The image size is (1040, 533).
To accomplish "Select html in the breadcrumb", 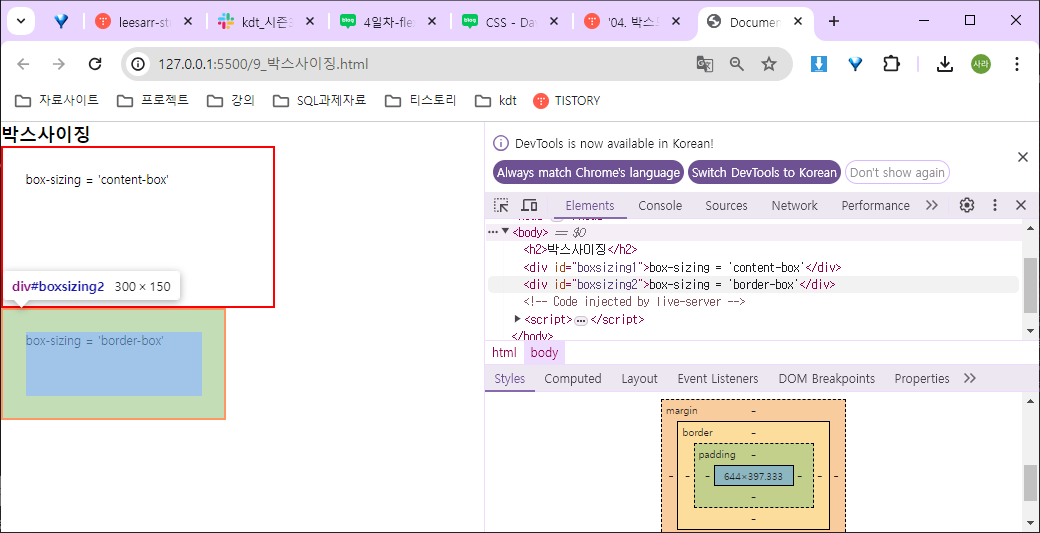I will point(504,353).
